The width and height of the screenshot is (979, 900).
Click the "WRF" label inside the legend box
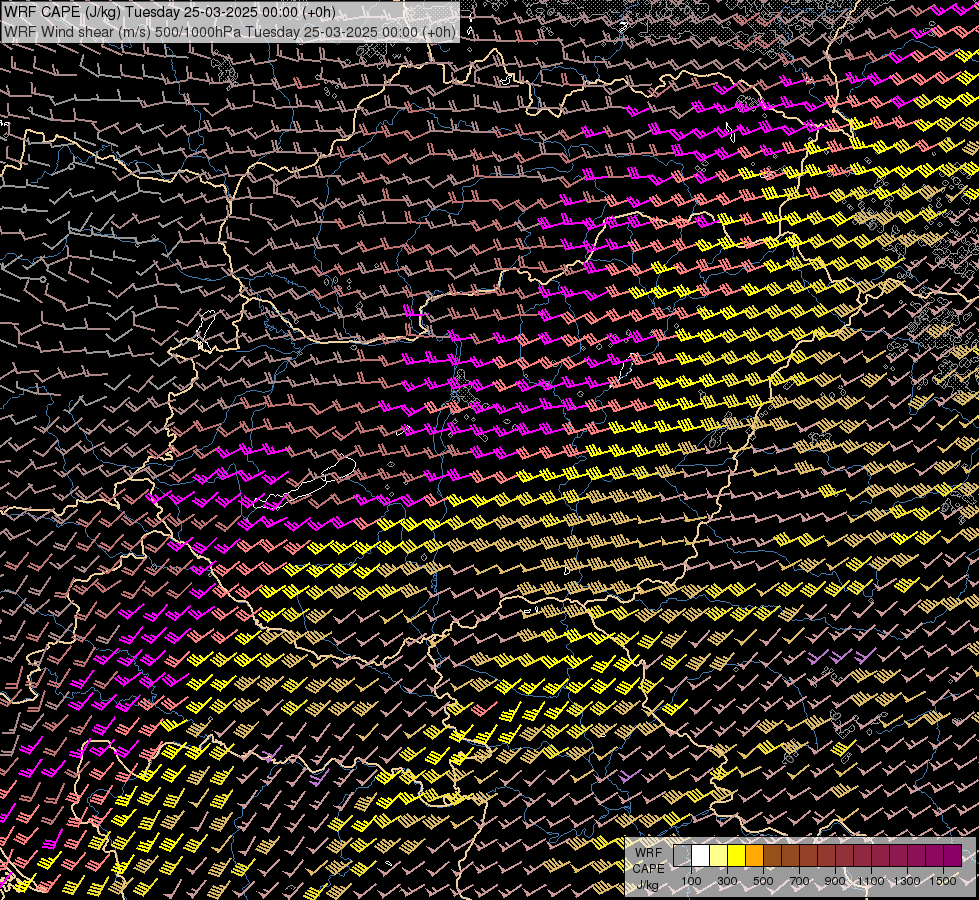coord(648,853)
